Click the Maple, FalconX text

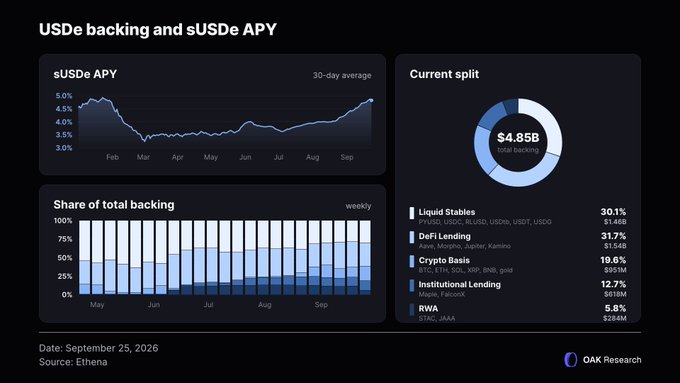pos(441,295)
